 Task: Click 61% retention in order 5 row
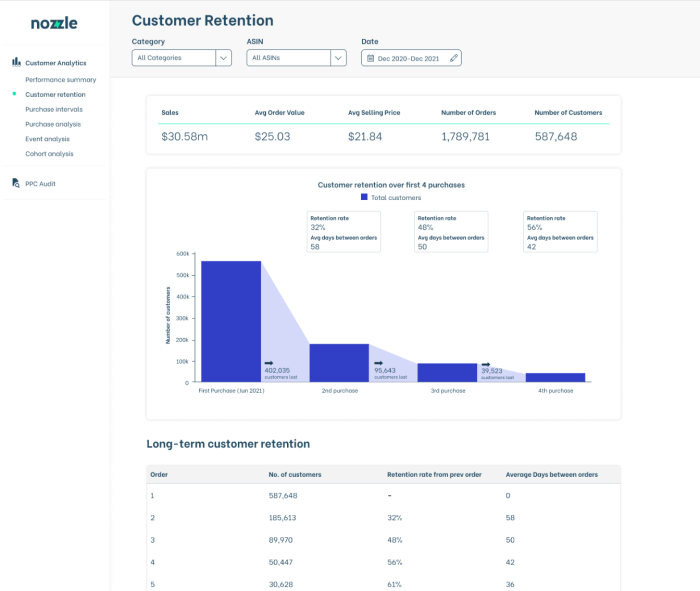395,584
